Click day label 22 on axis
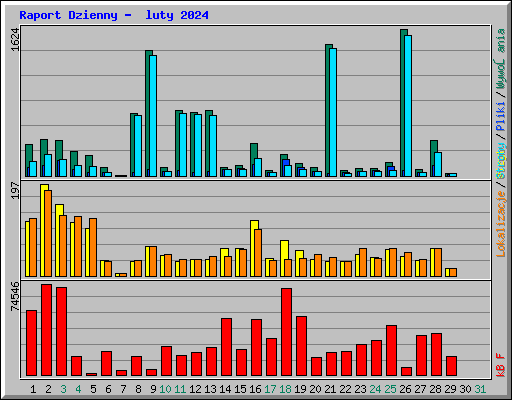Viewport: 512px width, 400px height. (x=345, y=389)
